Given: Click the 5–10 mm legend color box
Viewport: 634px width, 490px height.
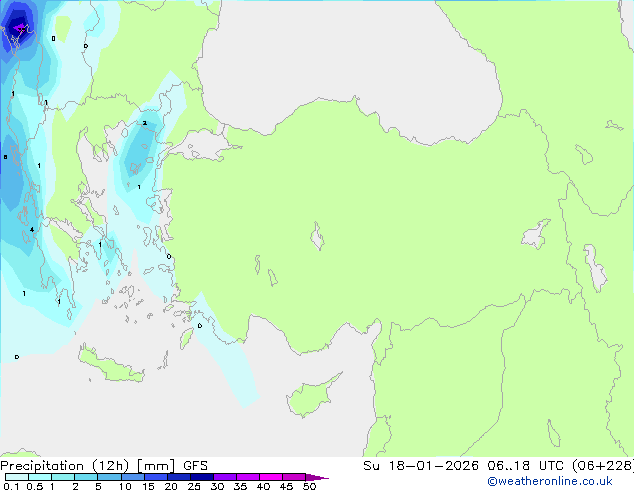Looking at the screenshot, I should [110, 477].
